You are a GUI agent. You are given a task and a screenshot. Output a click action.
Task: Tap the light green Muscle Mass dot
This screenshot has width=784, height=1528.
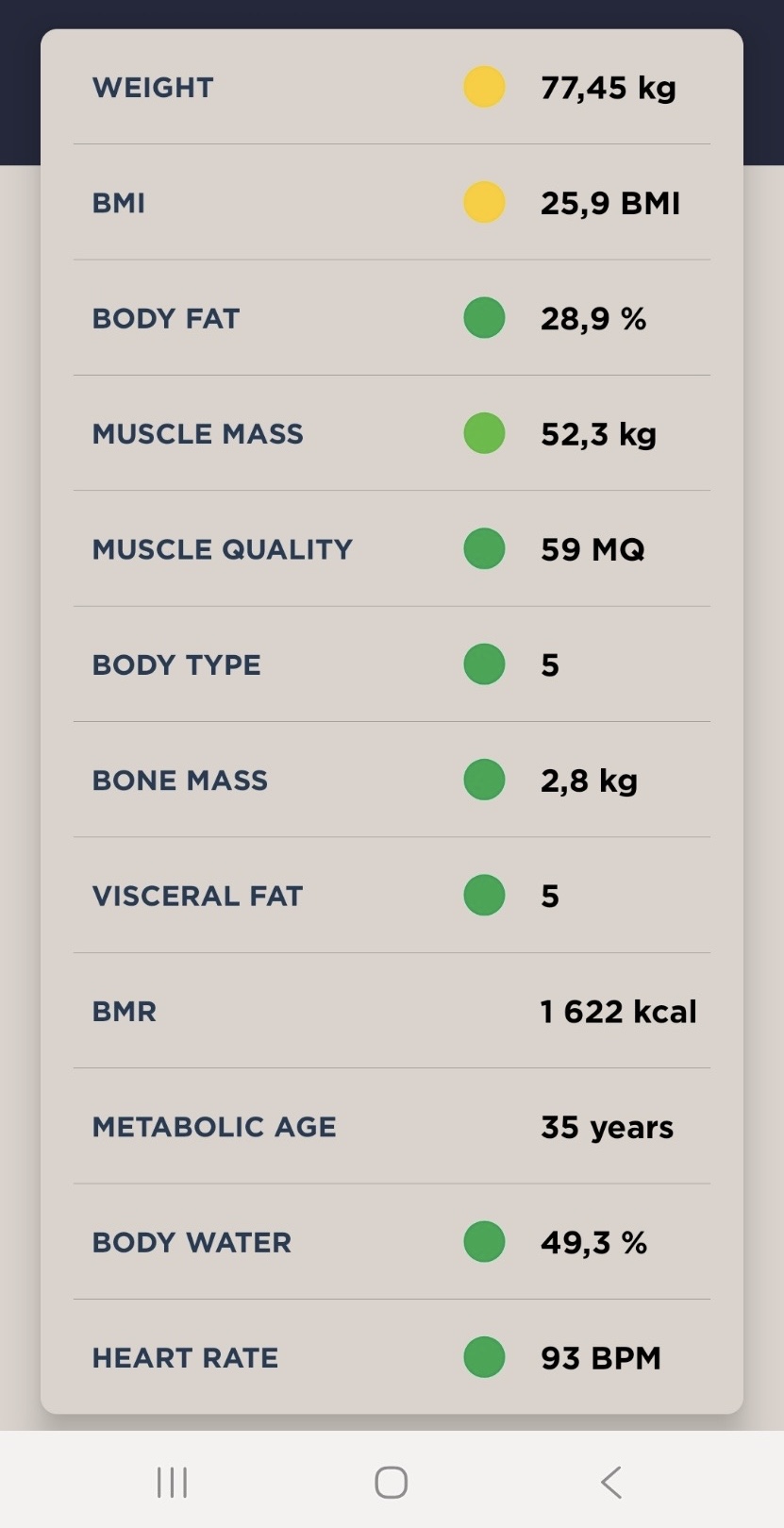pos(484,433)
